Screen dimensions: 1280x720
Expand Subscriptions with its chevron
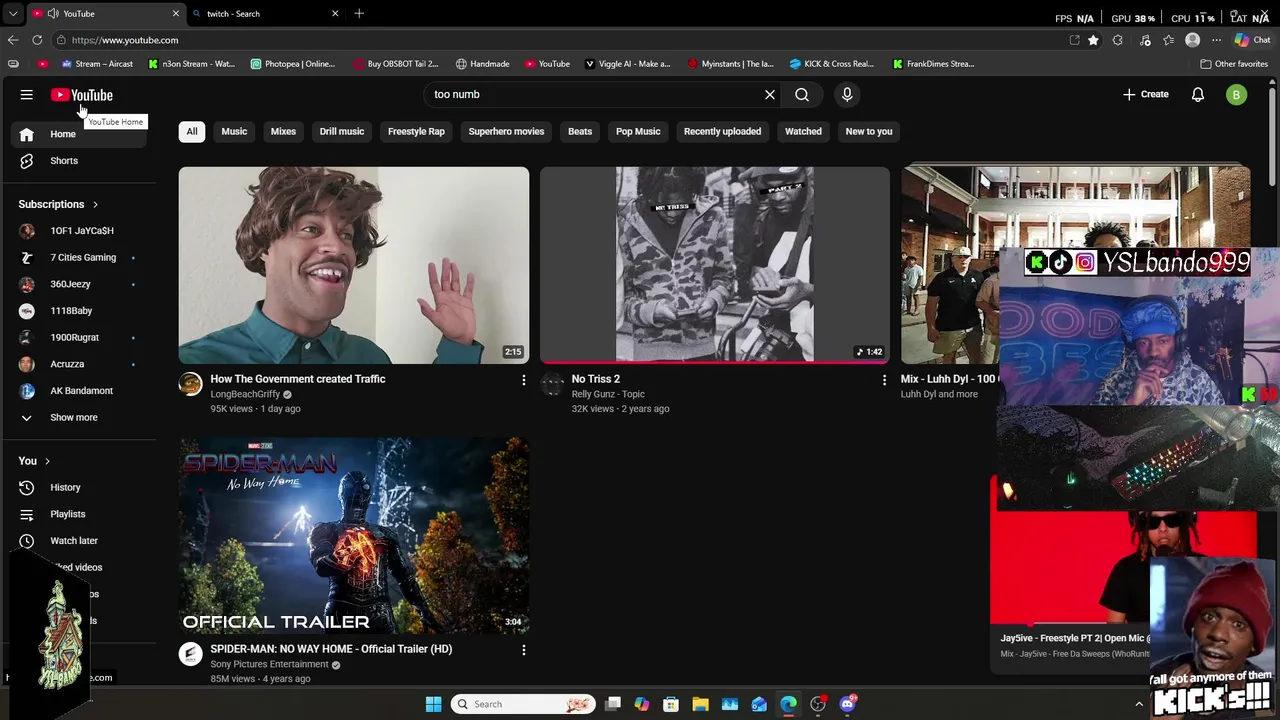click(x=95, y=205)
